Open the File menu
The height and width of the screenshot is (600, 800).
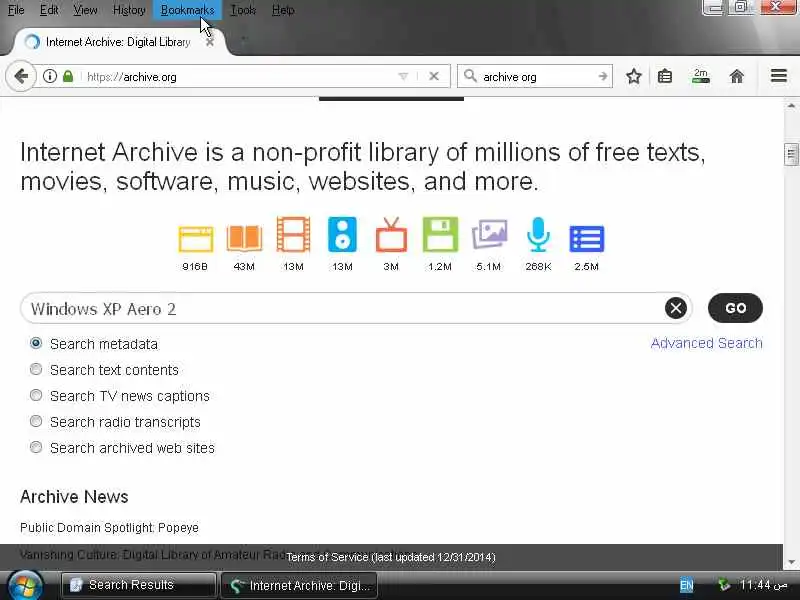pyautogui.click(x=16, y=10)
